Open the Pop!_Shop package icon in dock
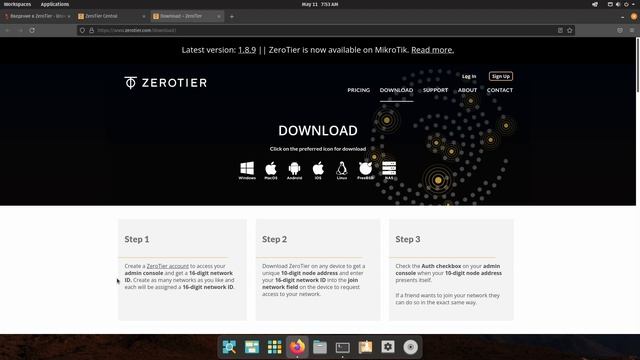 [x=365, y=347]
